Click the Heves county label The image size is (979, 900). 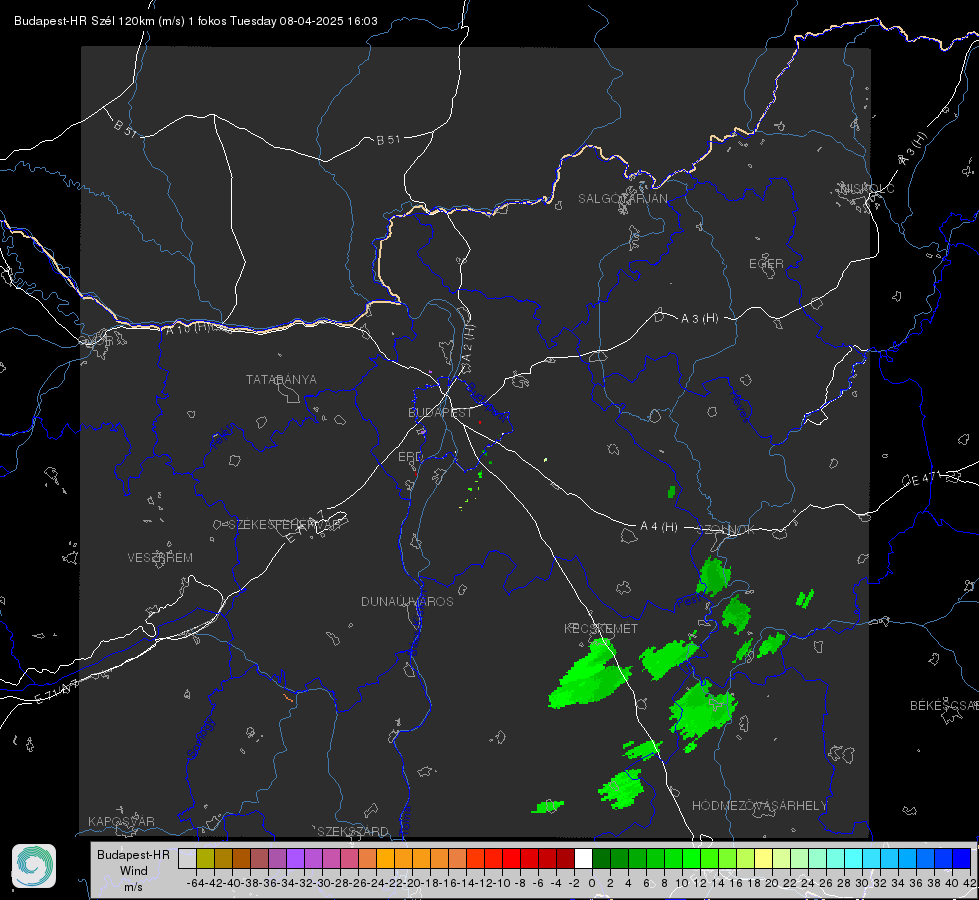[x=740, y=406]
